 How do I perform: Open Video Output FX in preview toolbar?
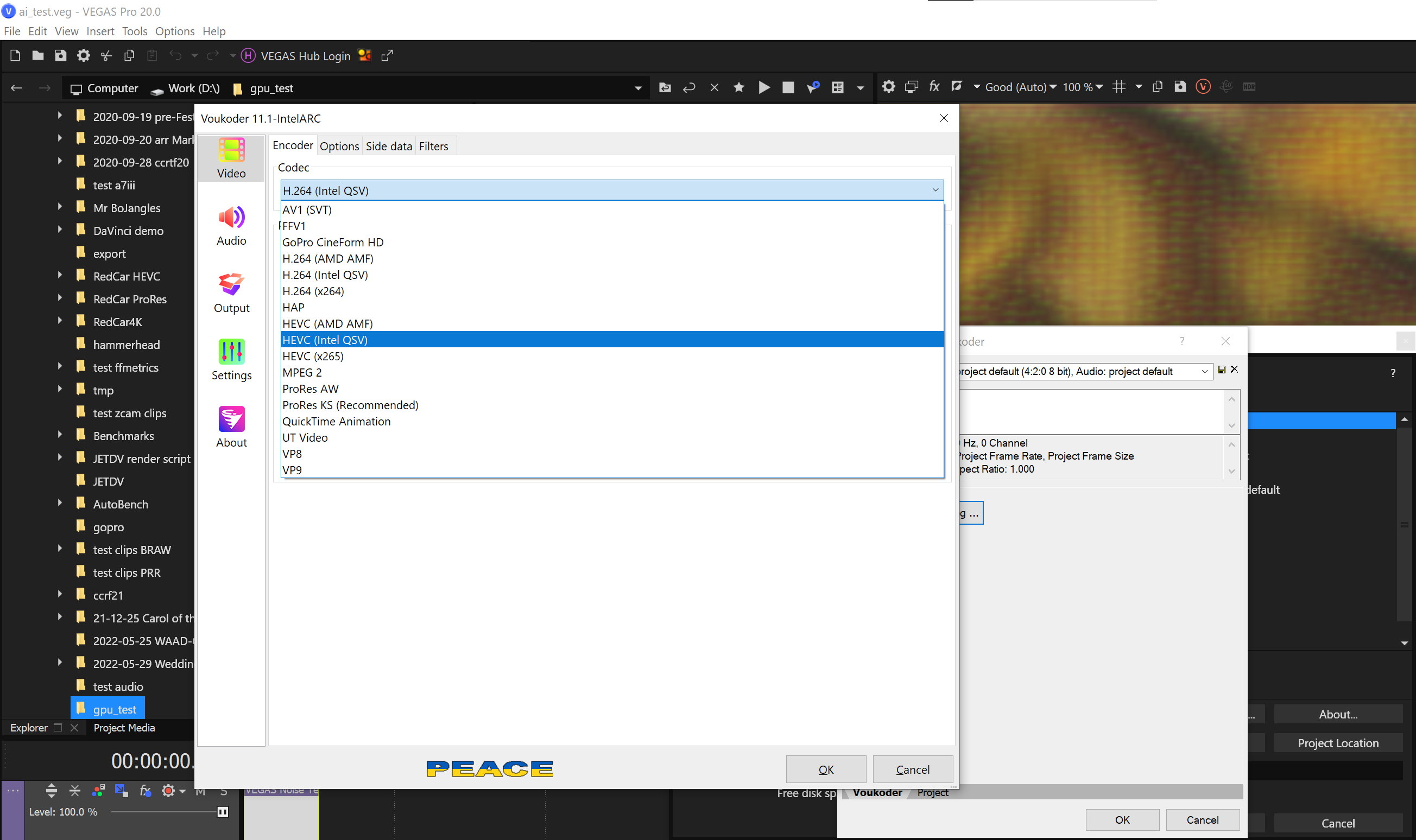point(934,87)
